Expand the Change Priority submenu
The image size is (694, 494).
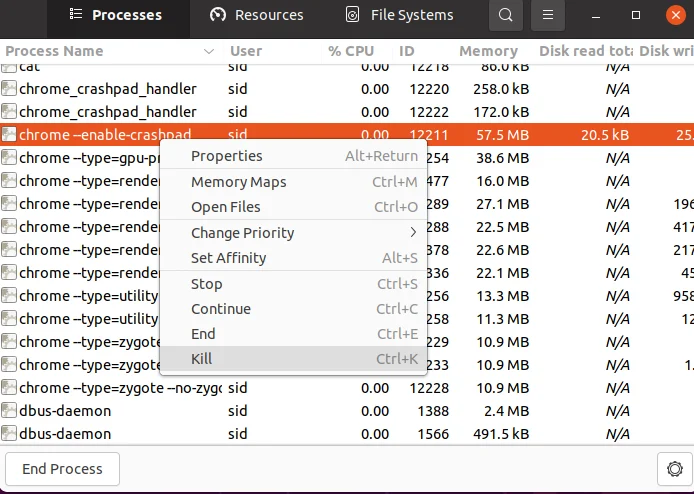point(293,232)
